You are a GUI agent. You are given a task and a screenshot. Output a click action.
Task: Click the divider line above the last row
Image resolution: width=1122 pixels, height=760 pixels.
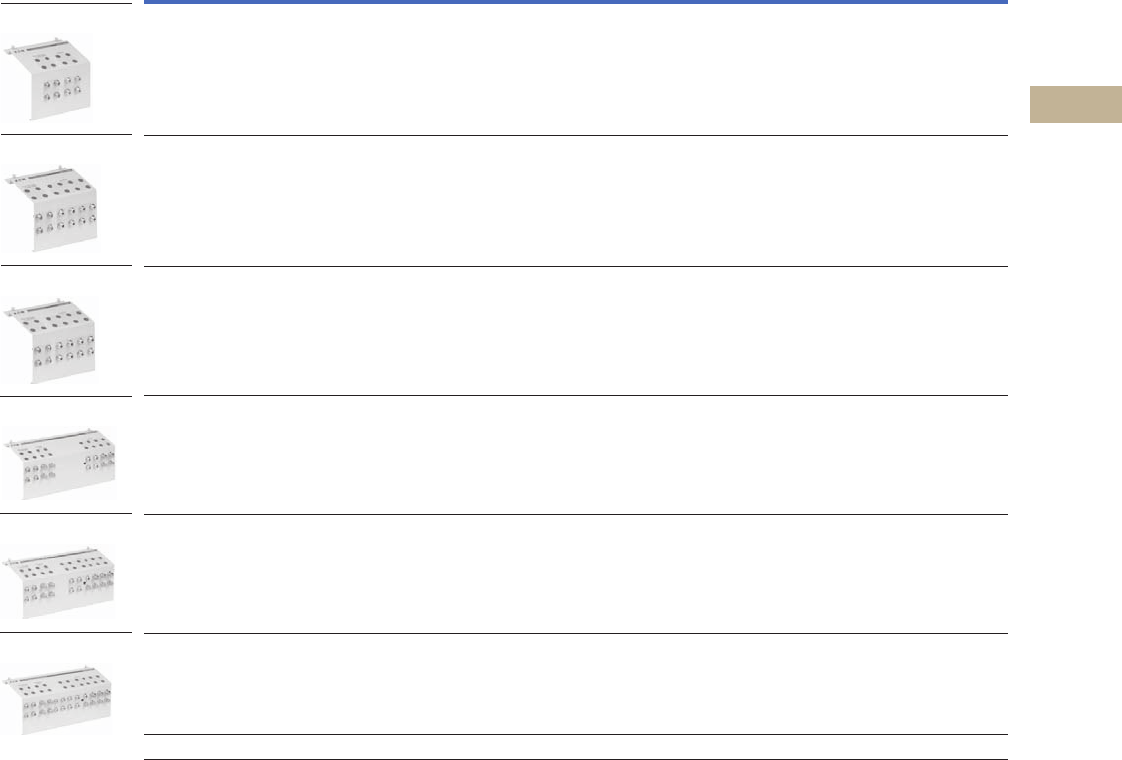pyautogui.click(x=575, y=633)
